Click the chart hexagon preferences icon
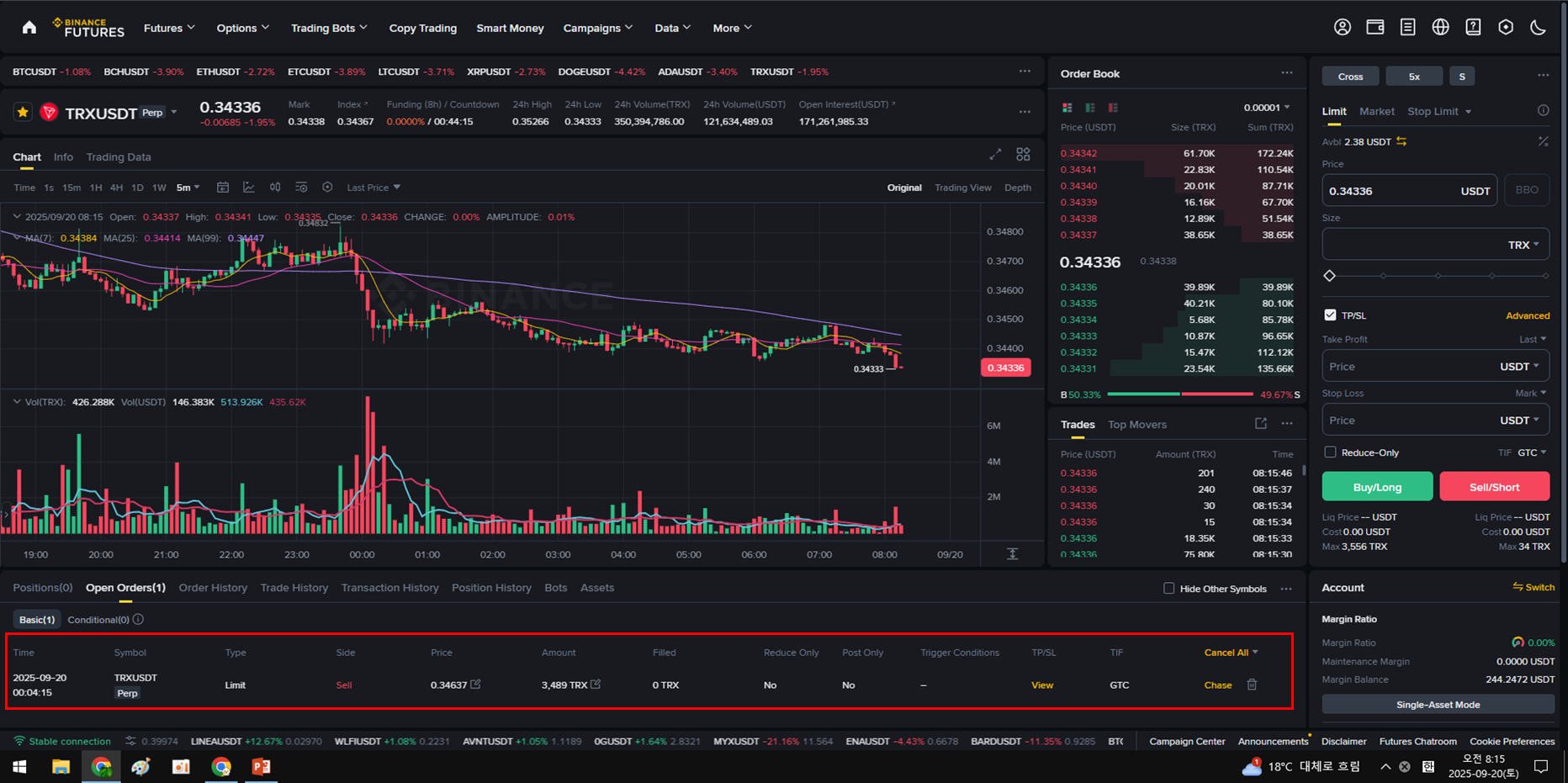The image size is (1568, 783). [x=327, y=188]
